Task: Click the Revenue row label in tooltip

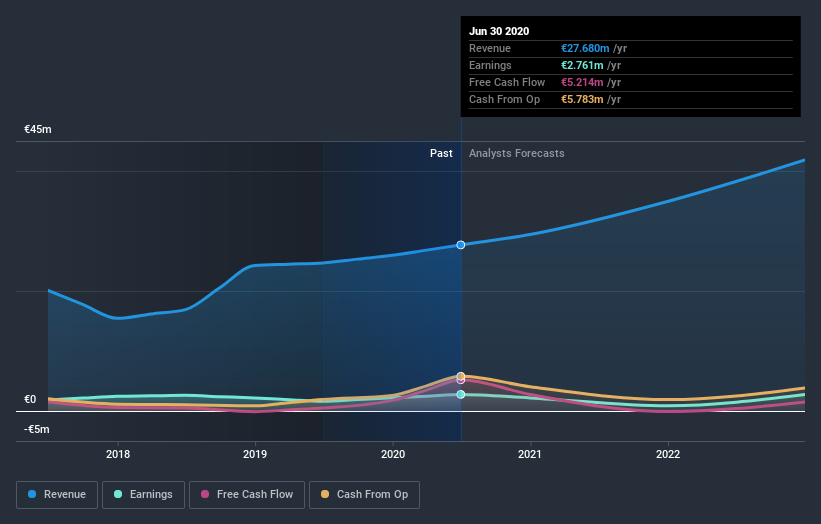Action: point(490,48)
